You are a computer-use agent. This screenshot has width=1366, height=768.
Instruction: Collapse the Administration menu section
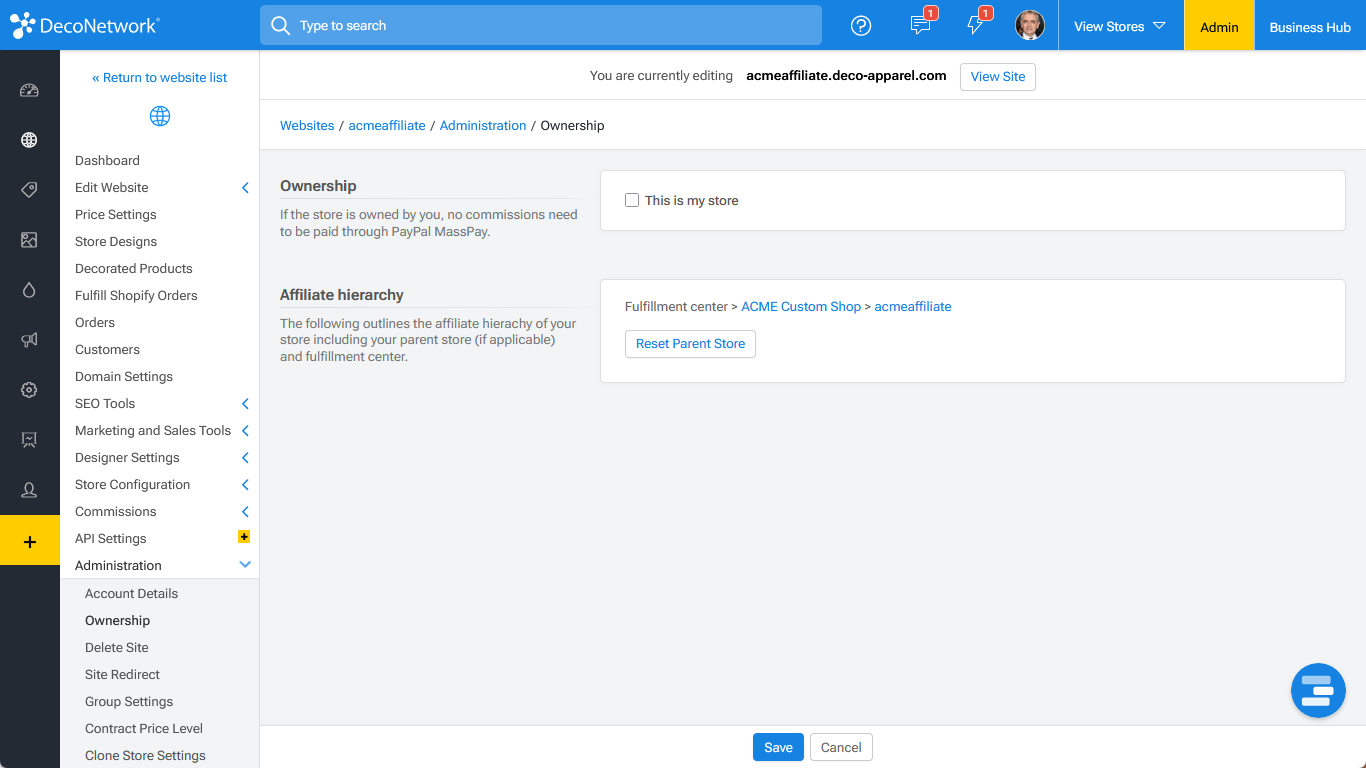245,565
